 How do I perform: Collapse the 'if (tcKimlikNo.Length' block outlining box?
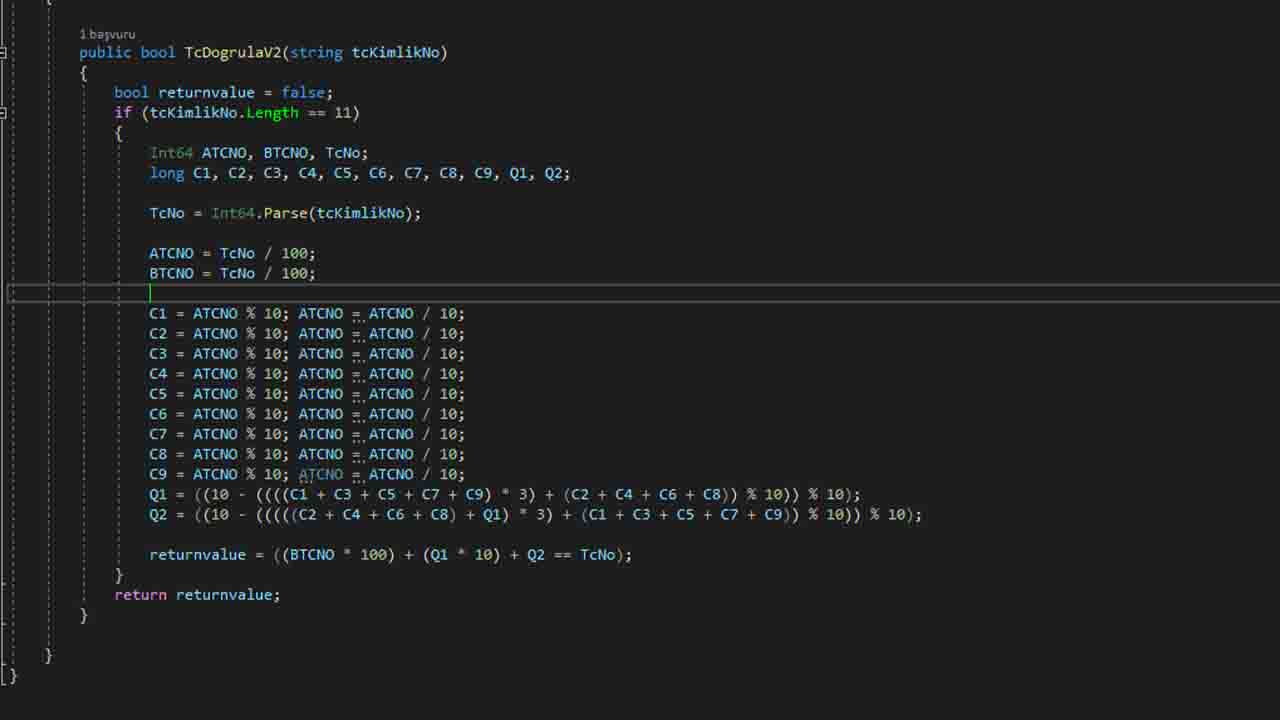point(3,113)
